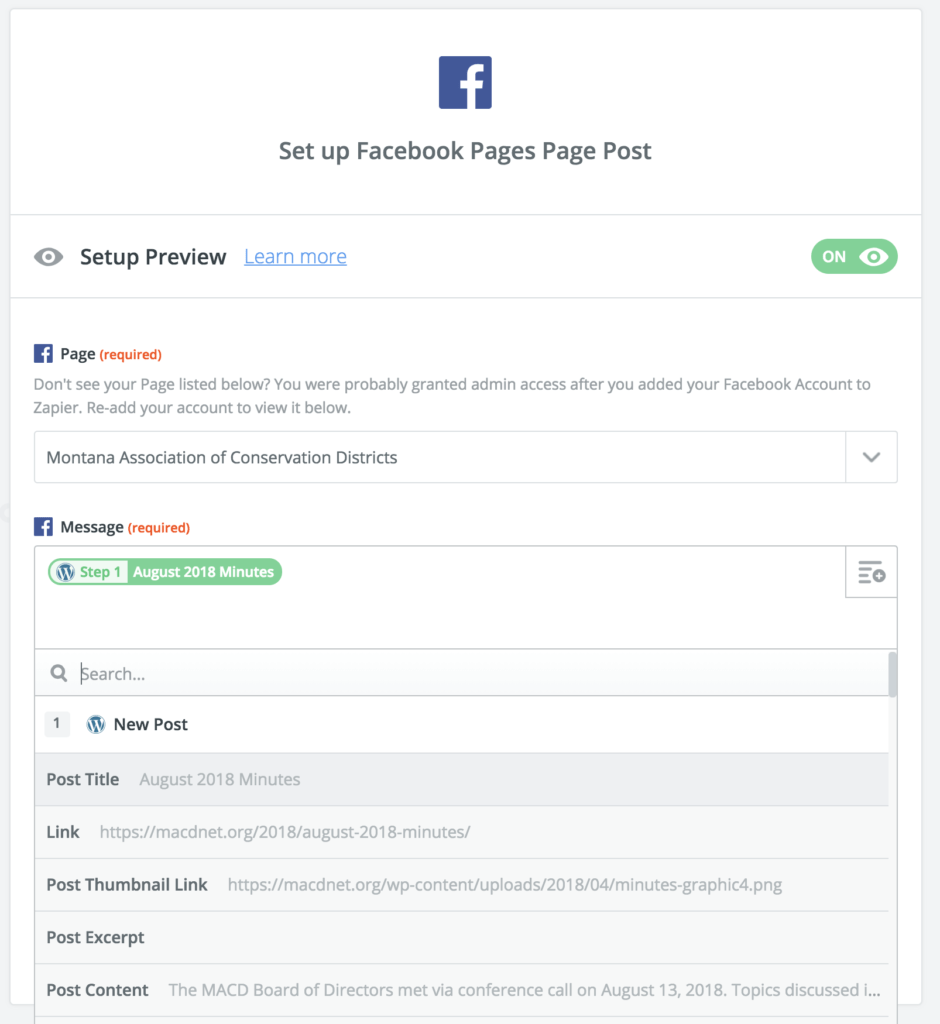940x1024 pixels.
Task: Expand the Page dropdown arrow
Action: tap(871, 457)
